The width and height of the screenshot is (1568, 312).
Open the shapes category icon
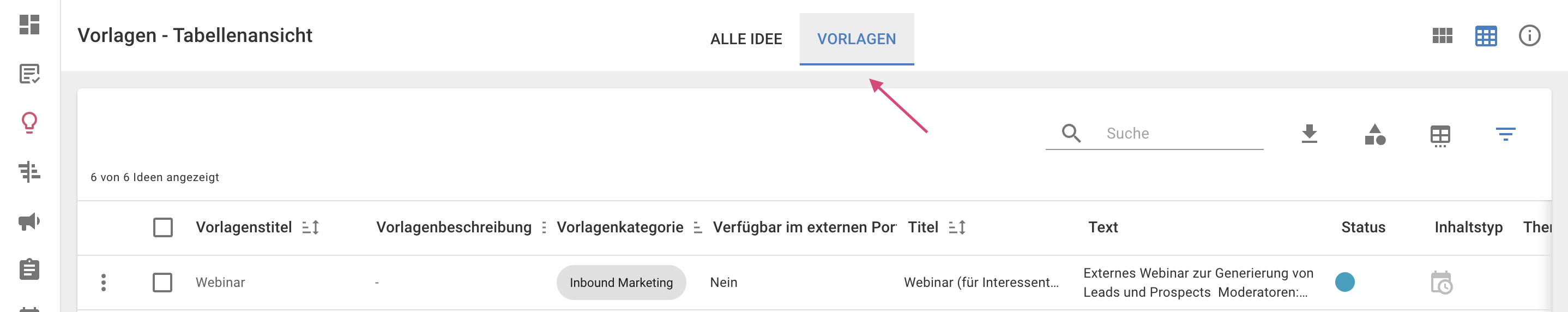coord(1375,134)
